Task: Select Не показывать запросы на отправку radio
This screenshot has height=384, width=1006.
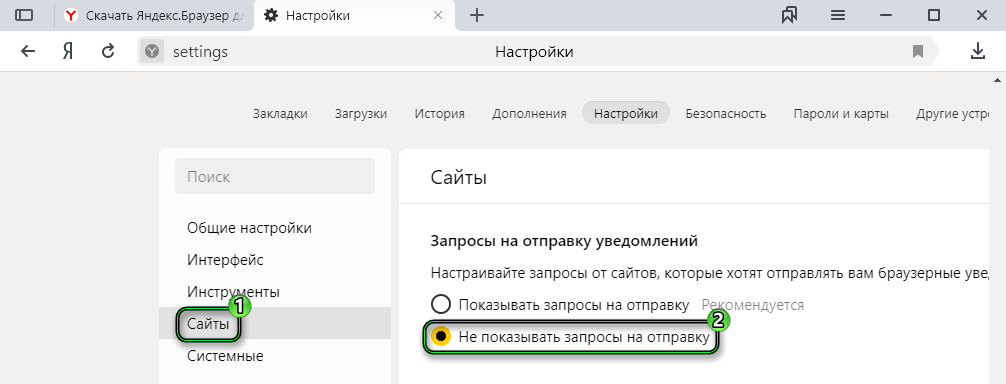Action: coord(441,337)
